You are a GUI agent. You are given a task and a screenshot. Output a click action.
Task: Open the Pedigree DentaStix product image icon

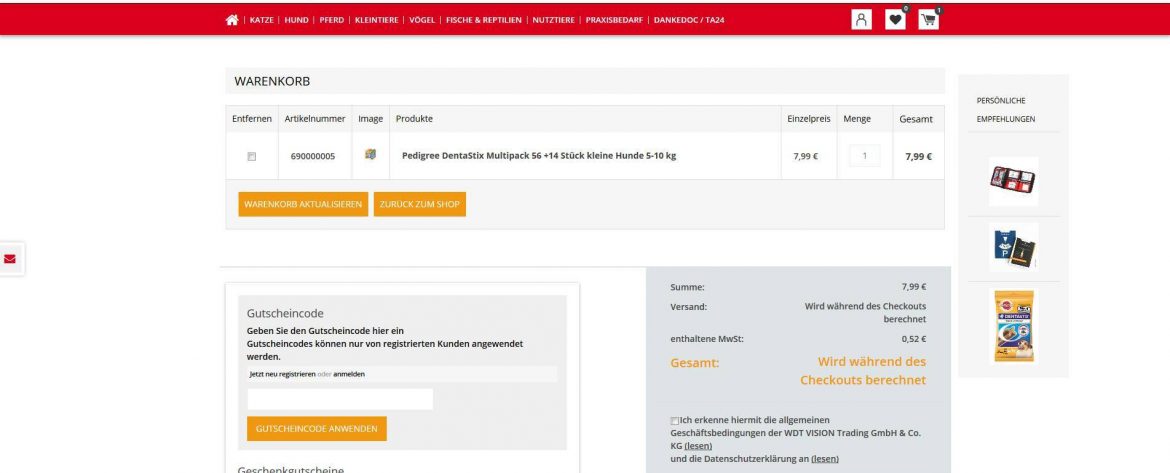tap(370, 154)
